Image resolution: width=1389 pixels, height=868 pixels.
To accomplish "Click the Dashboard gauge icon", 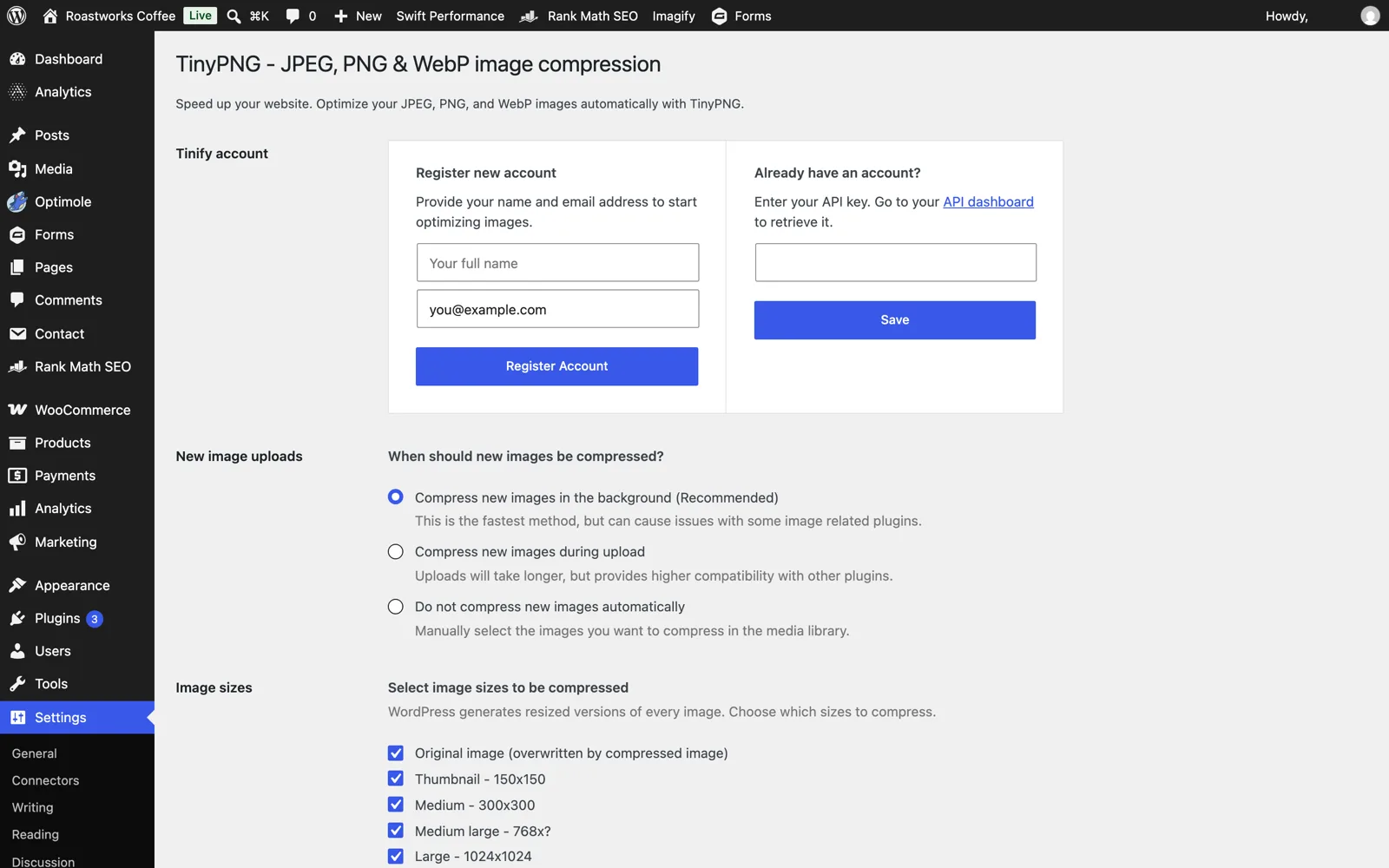I will point(17,59).
